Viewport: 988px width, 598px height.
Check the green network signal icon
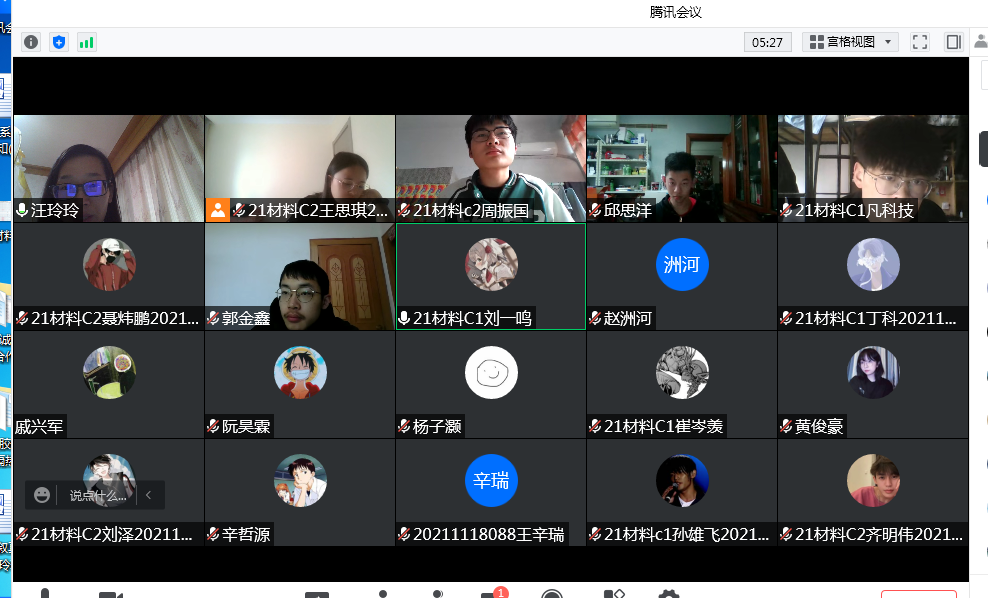[87, 42]
